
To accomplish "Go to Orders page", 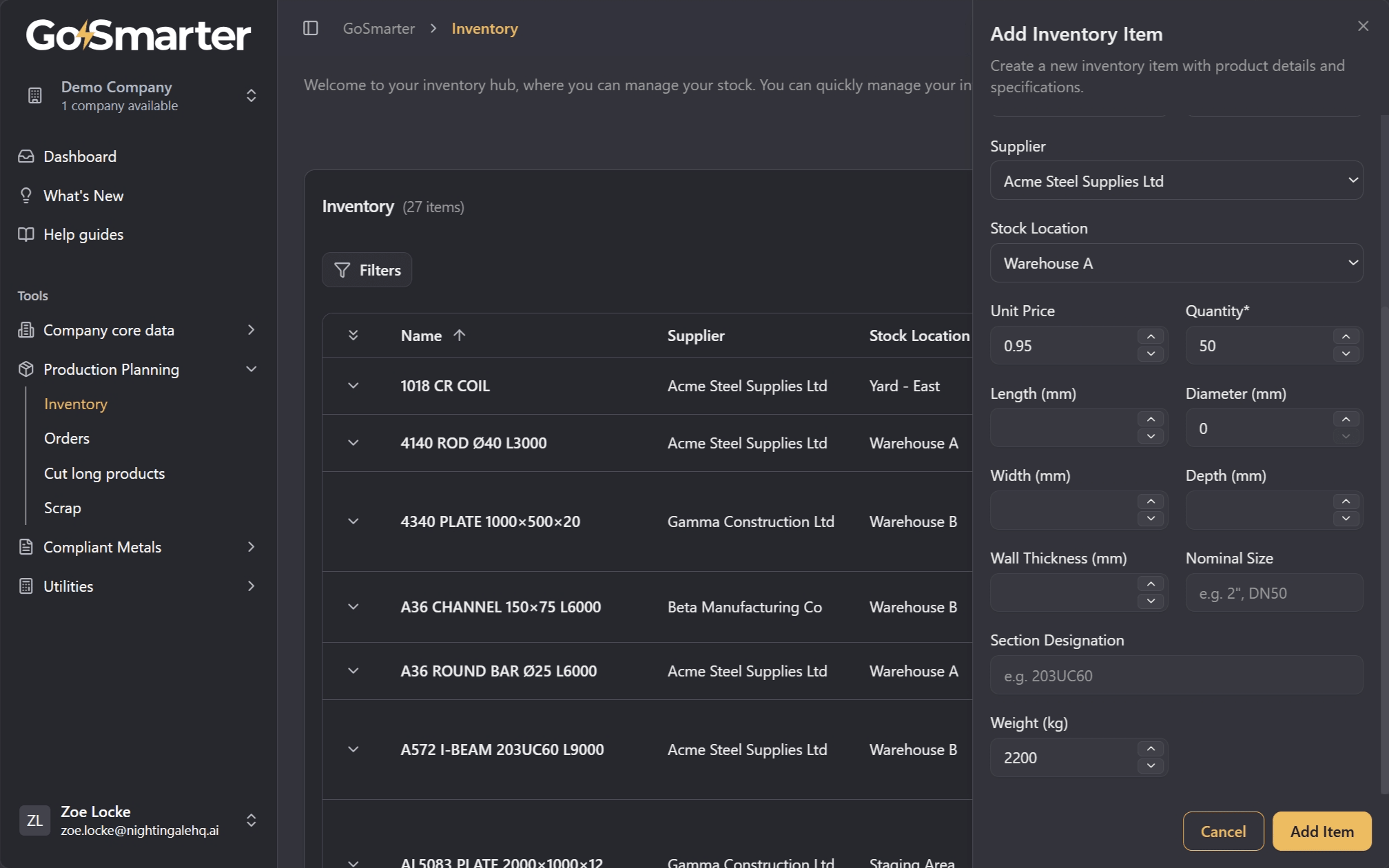I will pos(67,438).
